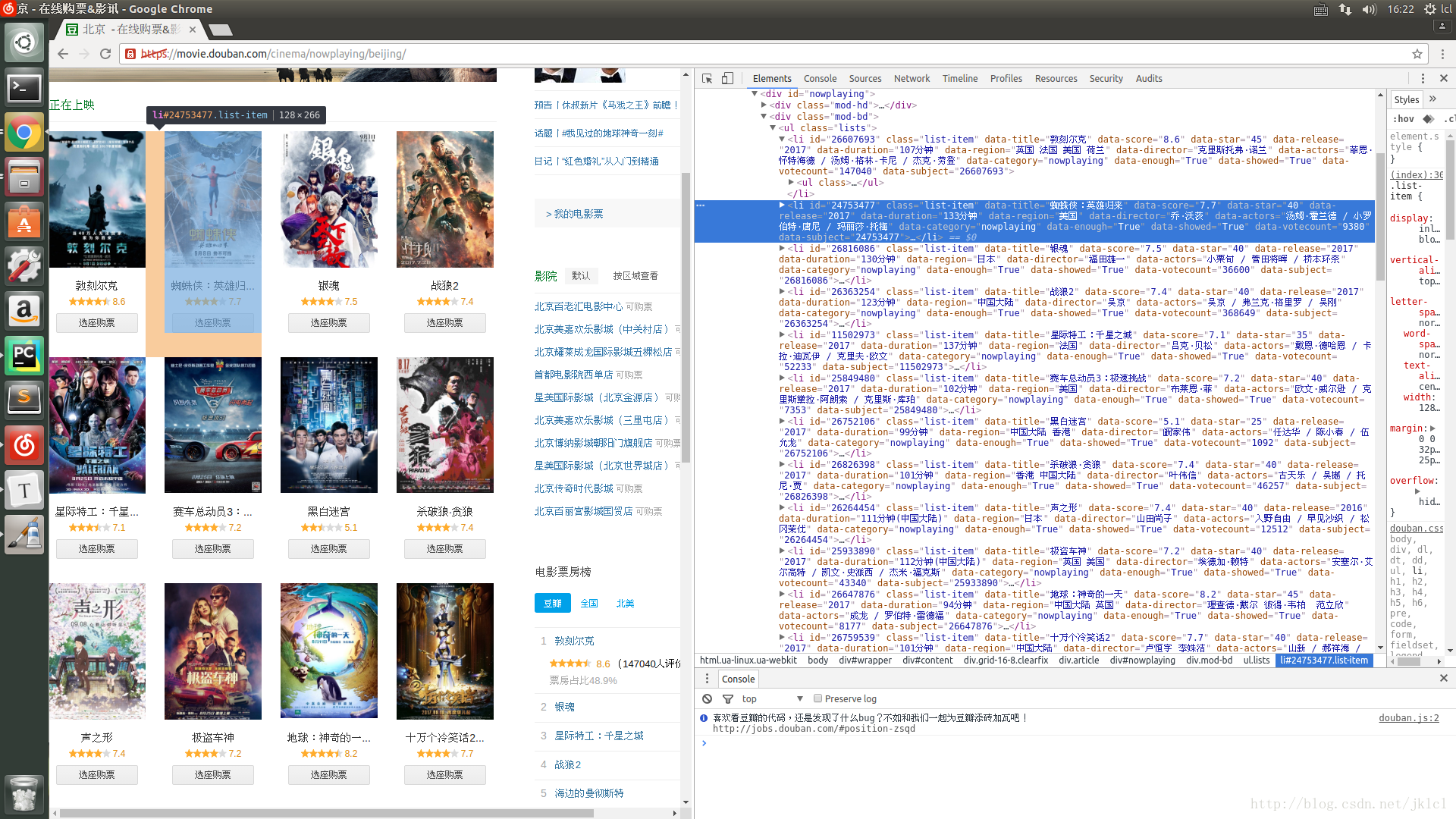Click page vertical scrollbar thumb
Image resolution: width=1456 pixels, height=819 pixels.
pos(686,317)
